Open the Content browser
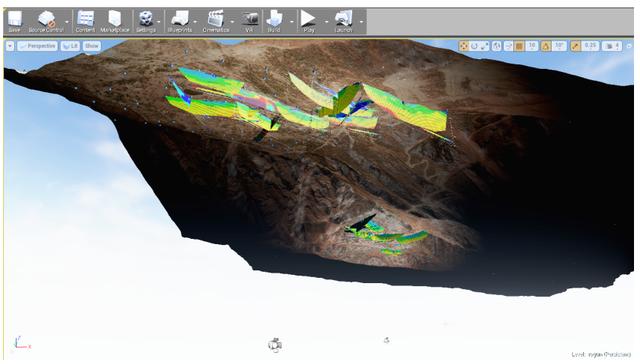Viewport: 640px width, 364px height. (x=85, y=22)
